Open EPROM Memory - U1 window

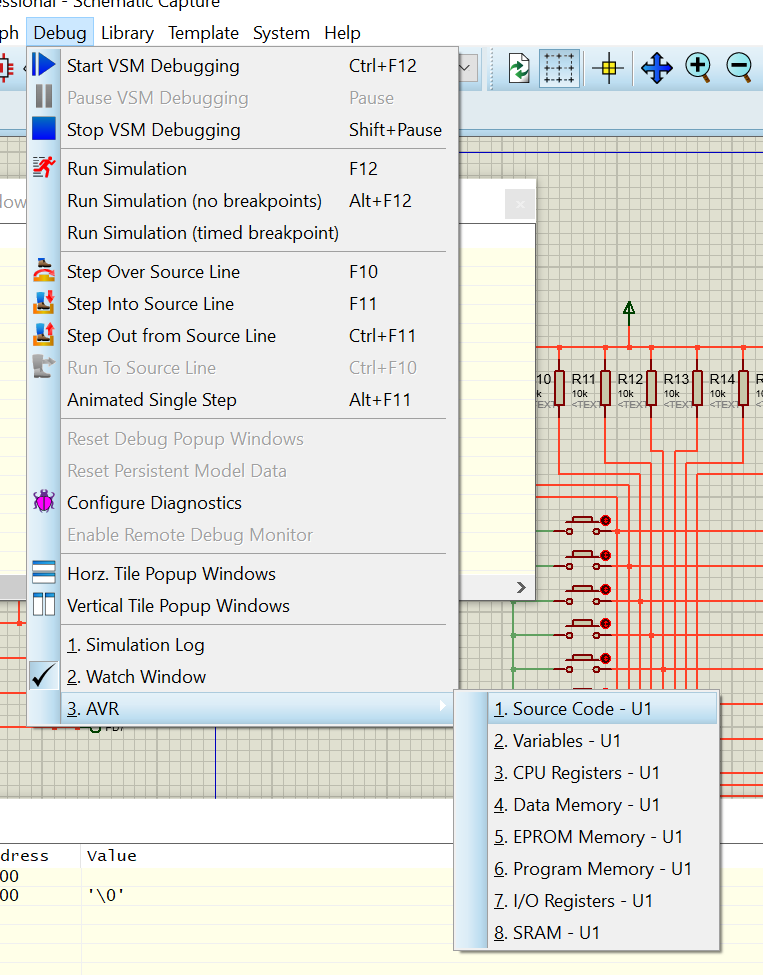point(587,837)
